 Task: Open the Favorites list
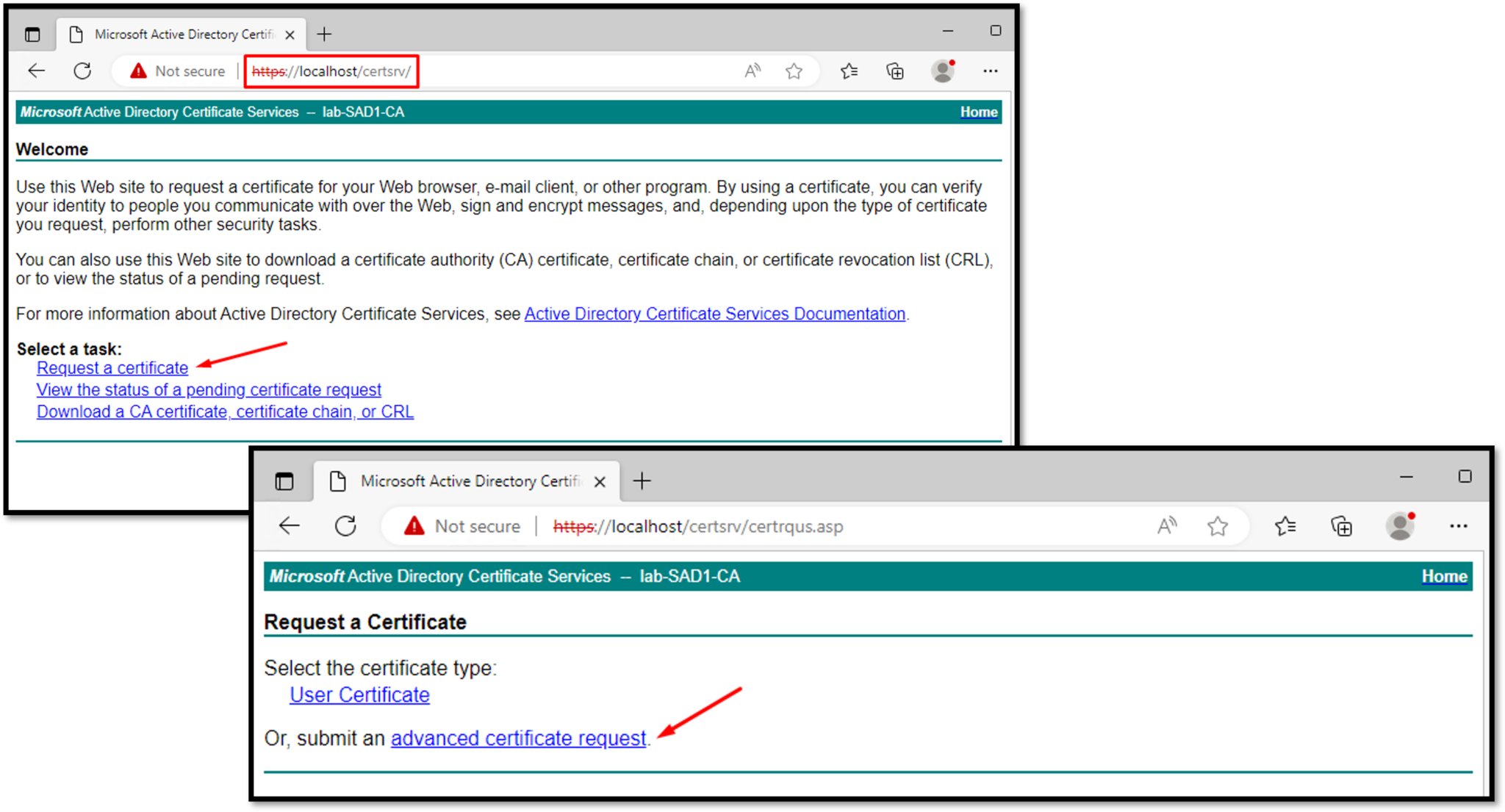(850, 71)
